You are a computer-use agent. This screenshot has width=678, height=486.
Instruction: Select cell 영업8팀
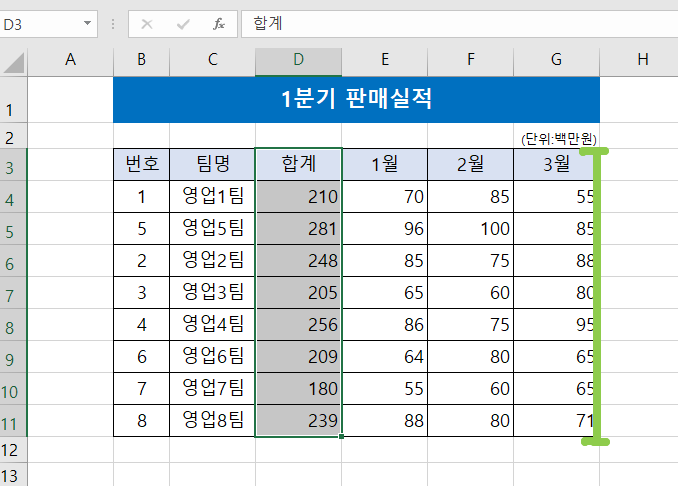coord(212,420)
